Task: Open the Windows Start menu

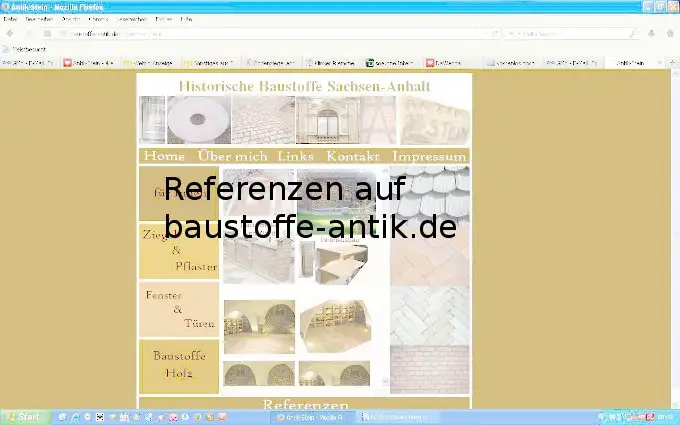Action: click(24, 417)
